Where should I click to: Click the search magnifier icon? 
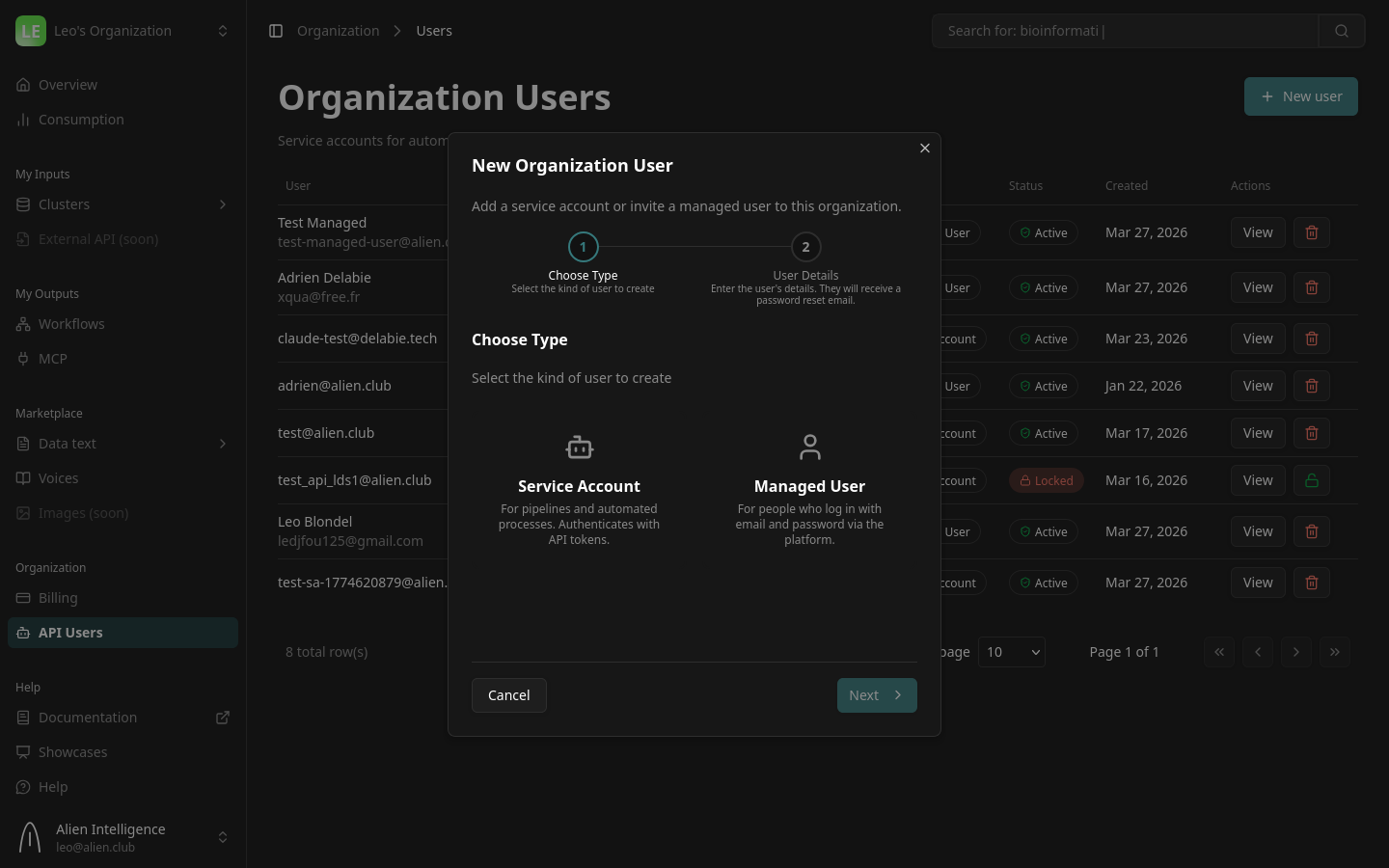tap(1342, 31)
